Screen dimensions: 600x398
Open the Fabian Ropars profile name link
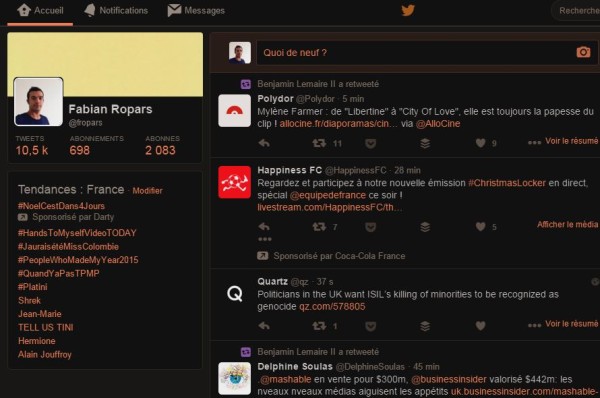click(x=110, y=109)
